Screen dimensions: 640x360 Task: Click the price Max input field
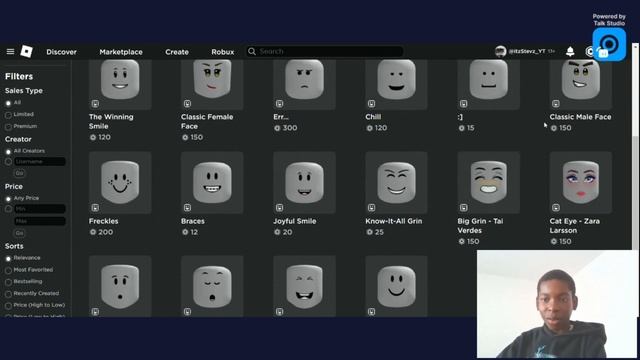coord(40,221)
